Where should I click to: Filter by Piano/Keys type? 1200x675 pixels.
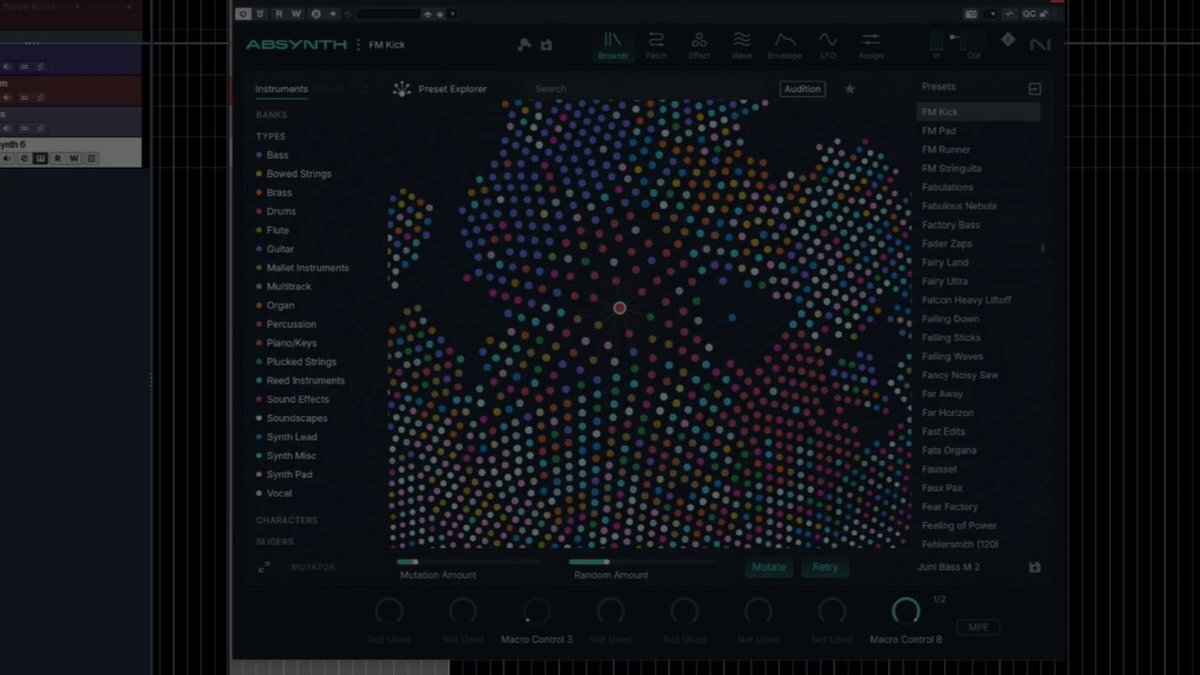click(x=286, y=343)
